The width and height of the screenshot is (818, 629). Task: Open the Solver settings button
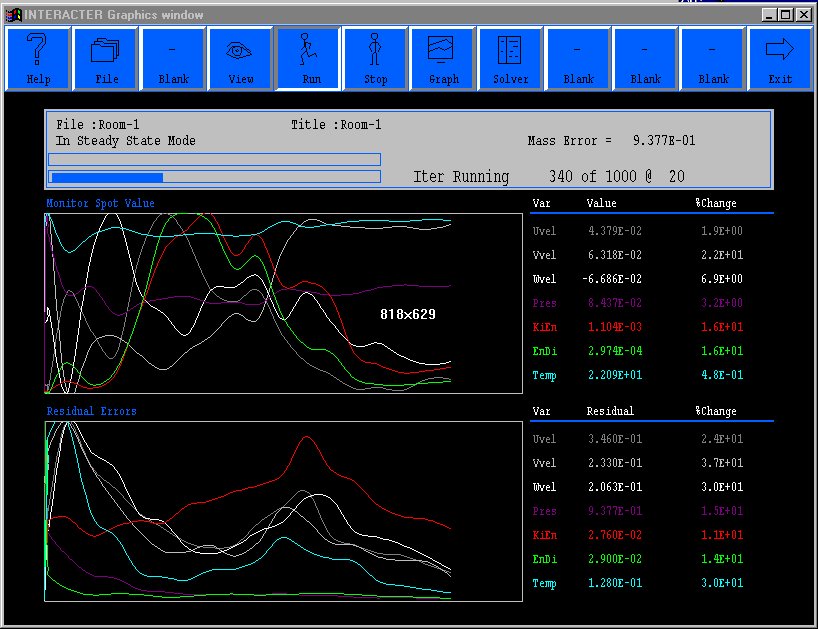[x=510, y=59]
